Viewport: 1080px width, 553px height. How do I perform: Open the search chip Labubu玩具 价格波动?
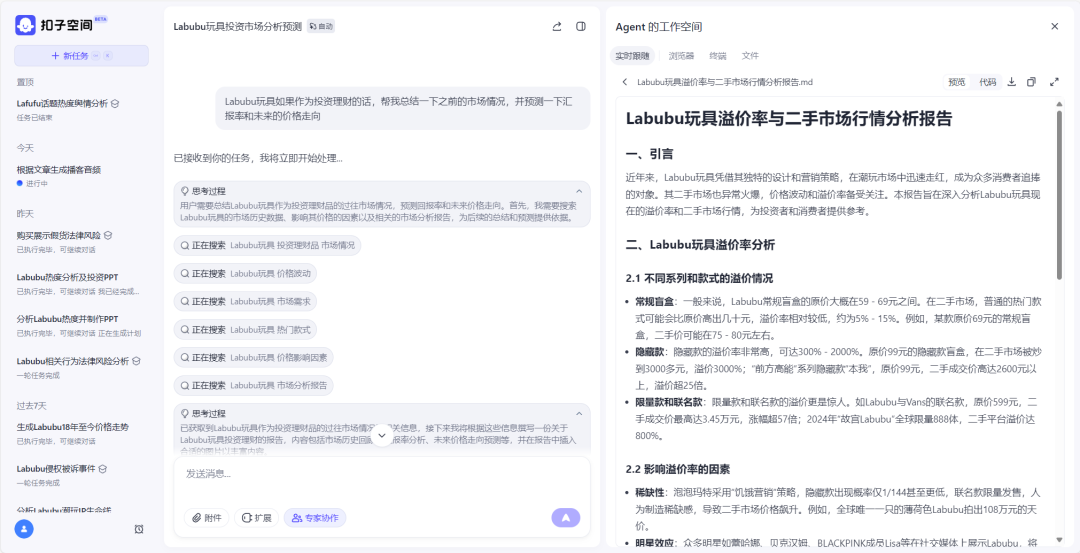pos(245,273)
